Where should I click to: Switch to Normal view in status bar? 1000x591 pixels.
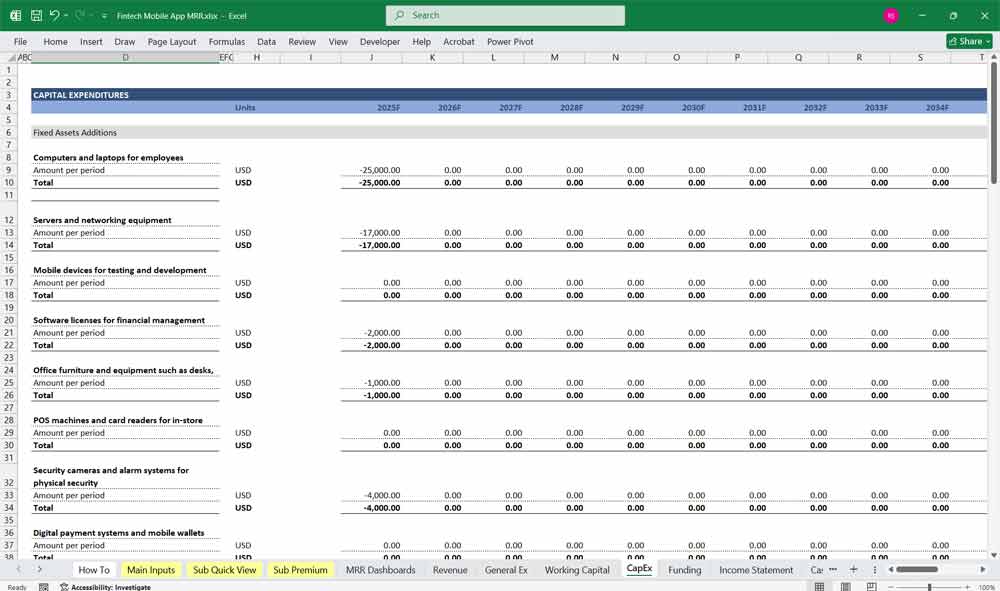click(819, 587)
